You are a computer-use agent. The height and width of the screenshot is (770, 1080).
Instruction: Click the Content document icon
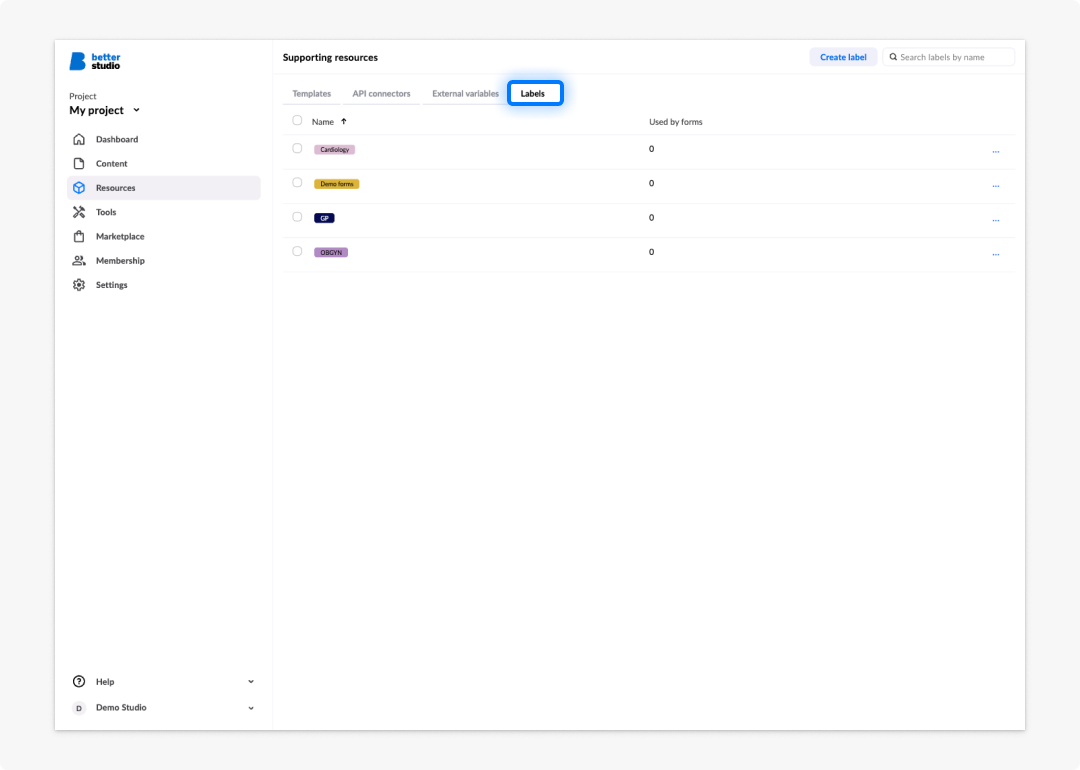pyautogui.click(x=79, y=163)
